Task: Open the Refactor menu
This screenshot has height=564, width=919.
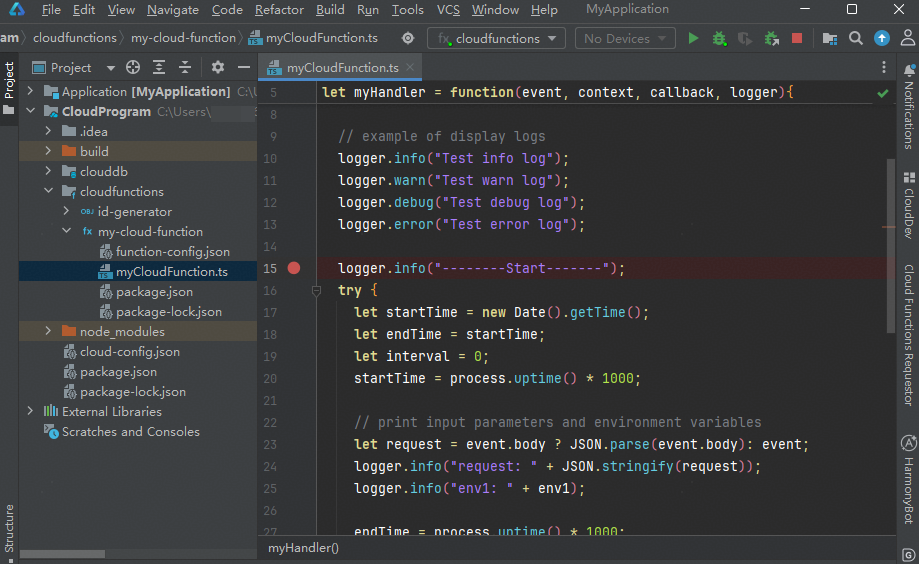Action: pos(279,10)
